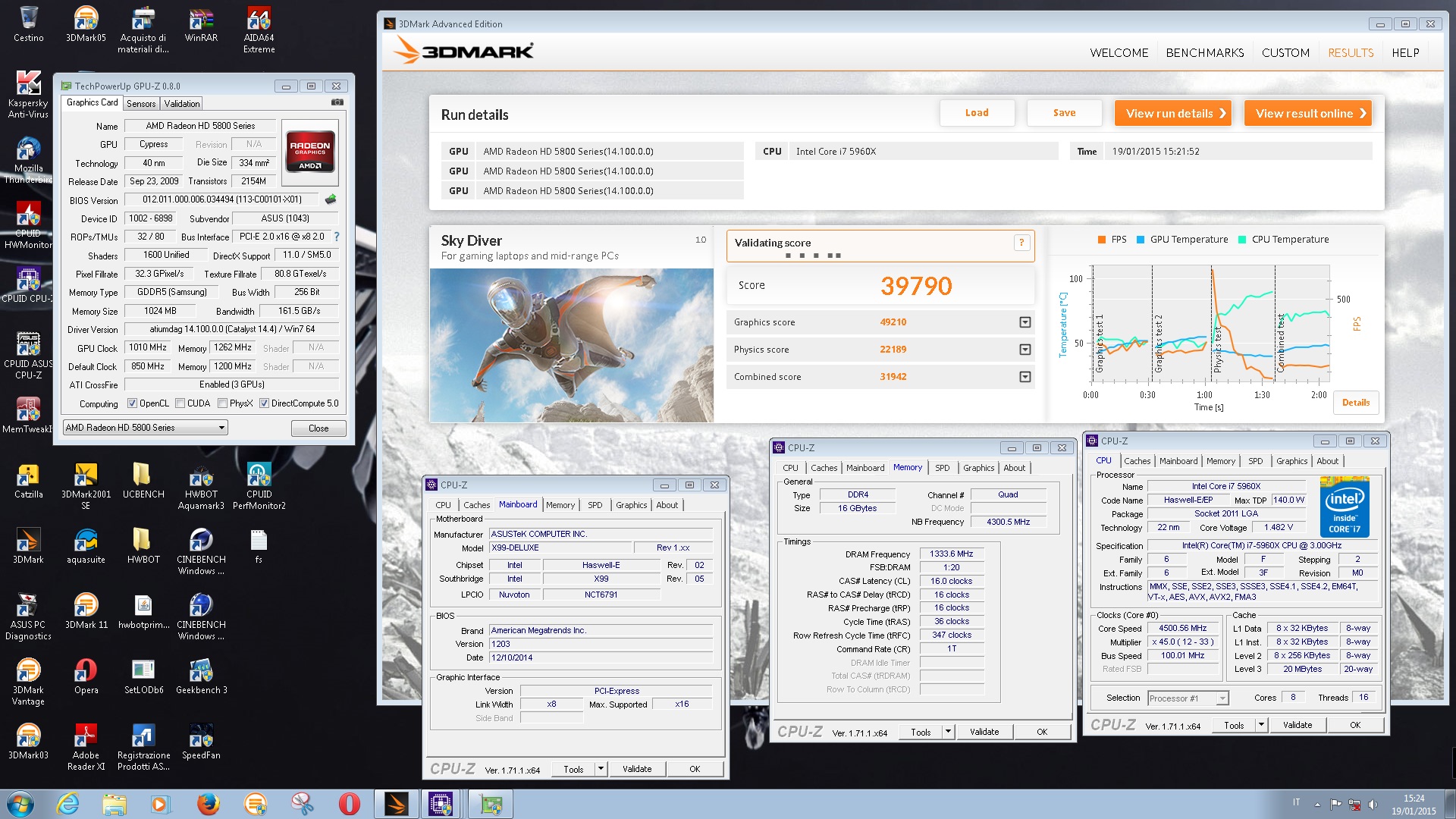The image size is (1456, 819).
Task: Launch Geekbench 3 shortcut
Action: pos(201,676)
